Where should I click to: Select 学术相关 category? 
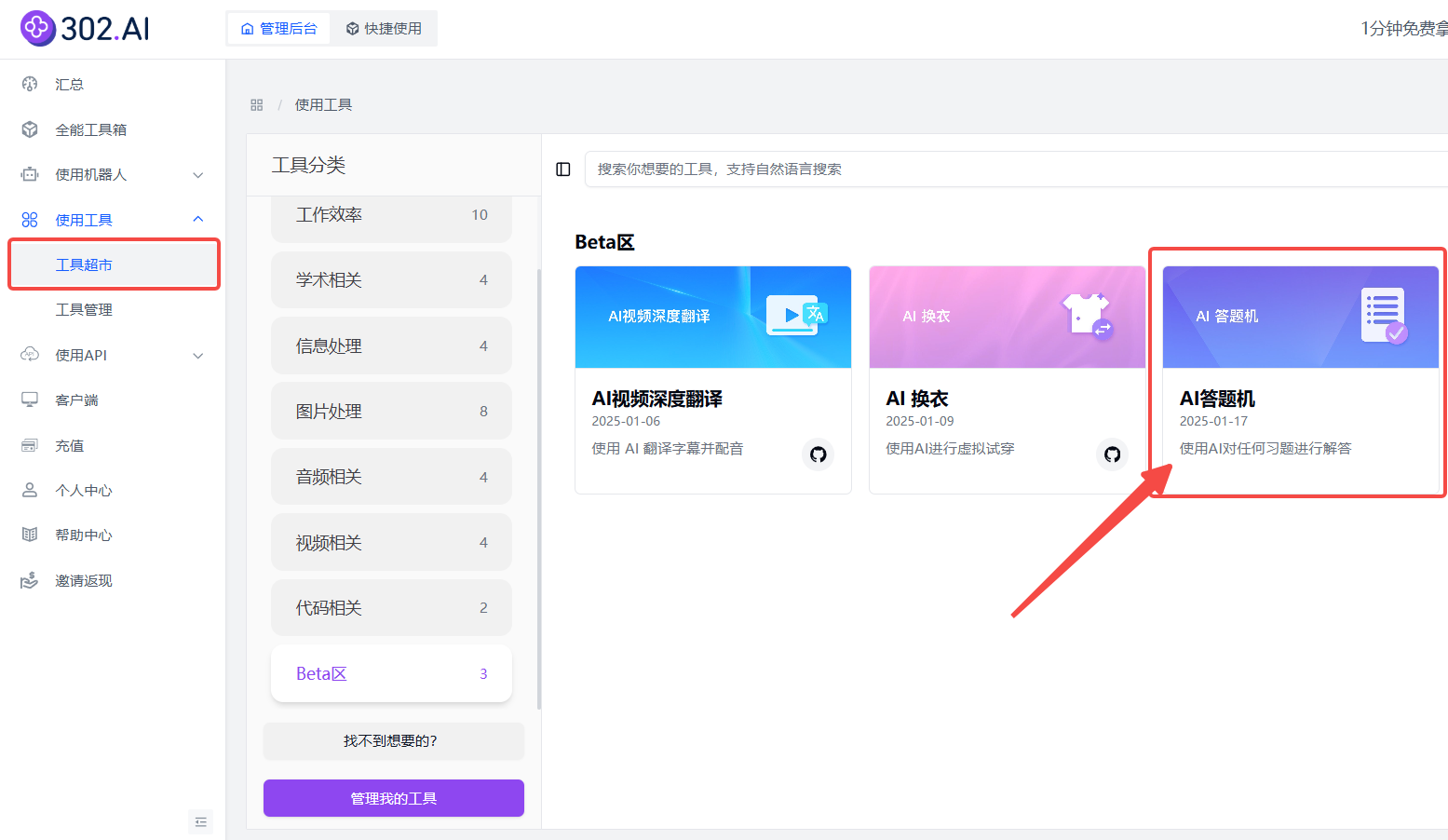pos(391,279)
